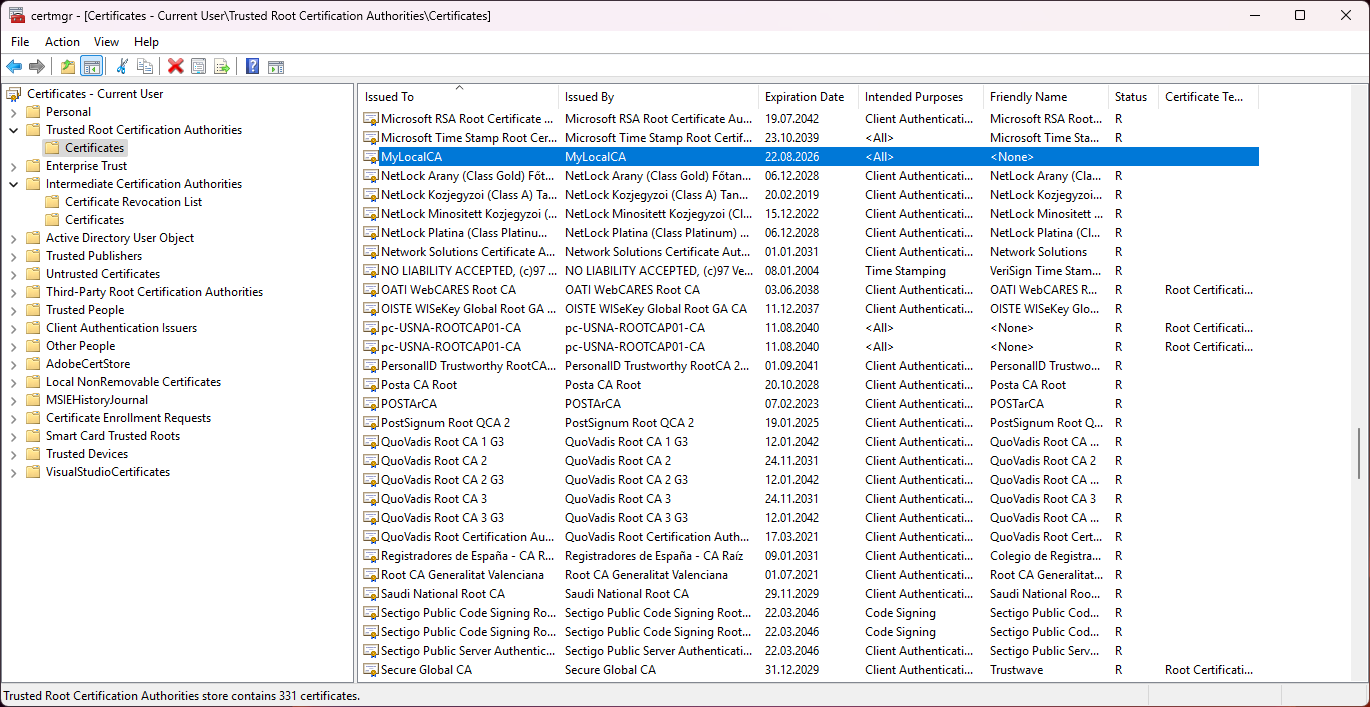The height and width of the screenshot is (707, 1370).
Task: Click the Trustwave friendly name cell
Action: (x=1017, y=670)
